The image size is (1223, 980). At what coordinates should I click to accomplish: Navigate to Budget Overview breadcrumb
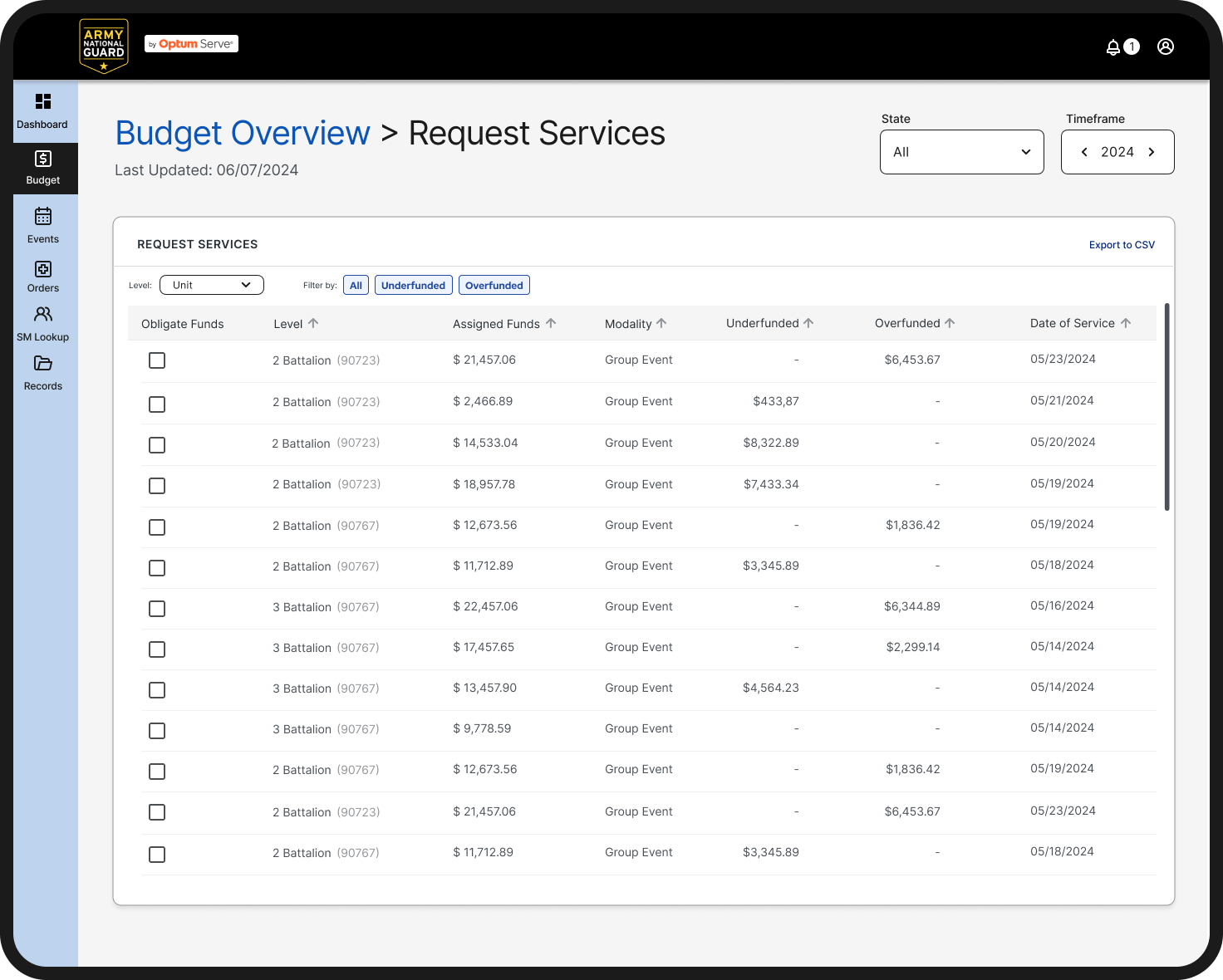click(x=243, y=133)
